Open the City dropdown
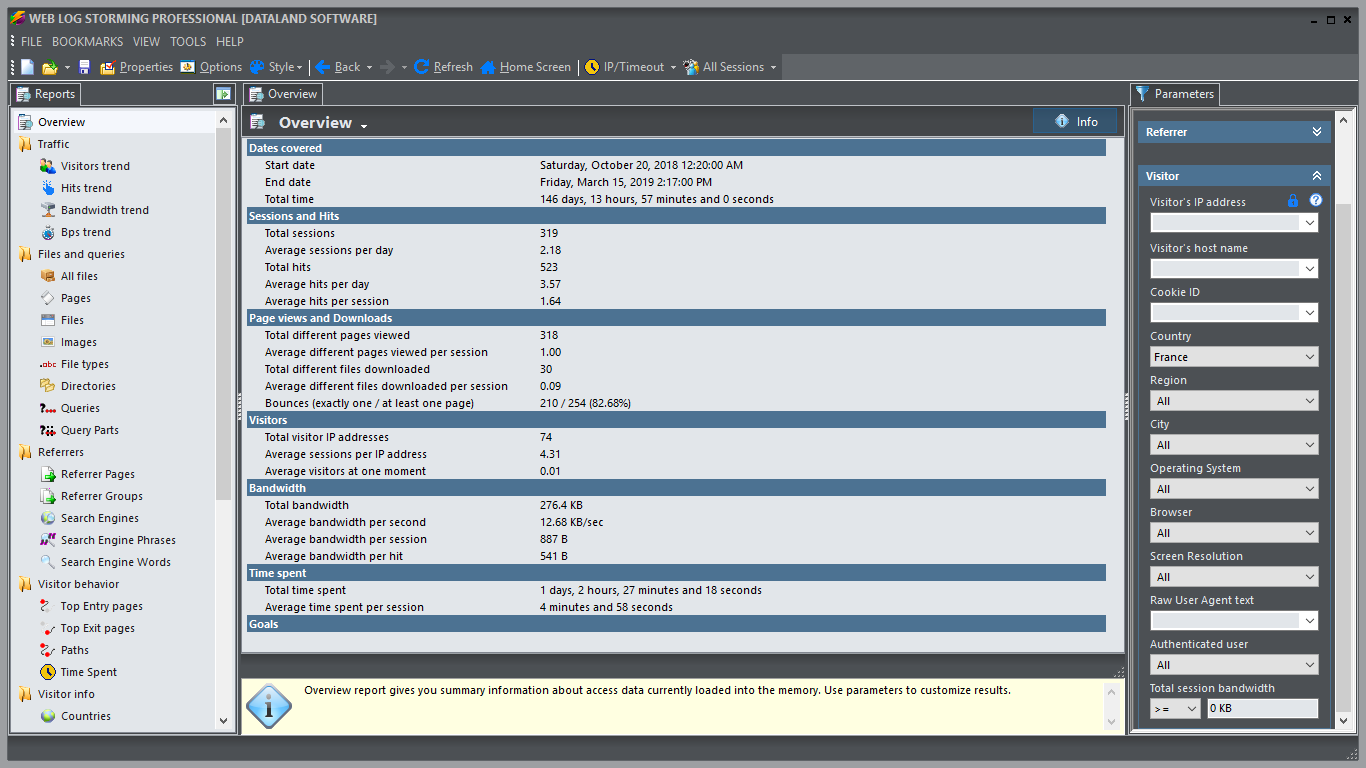1366x768 pixels. coord(1234,445)
